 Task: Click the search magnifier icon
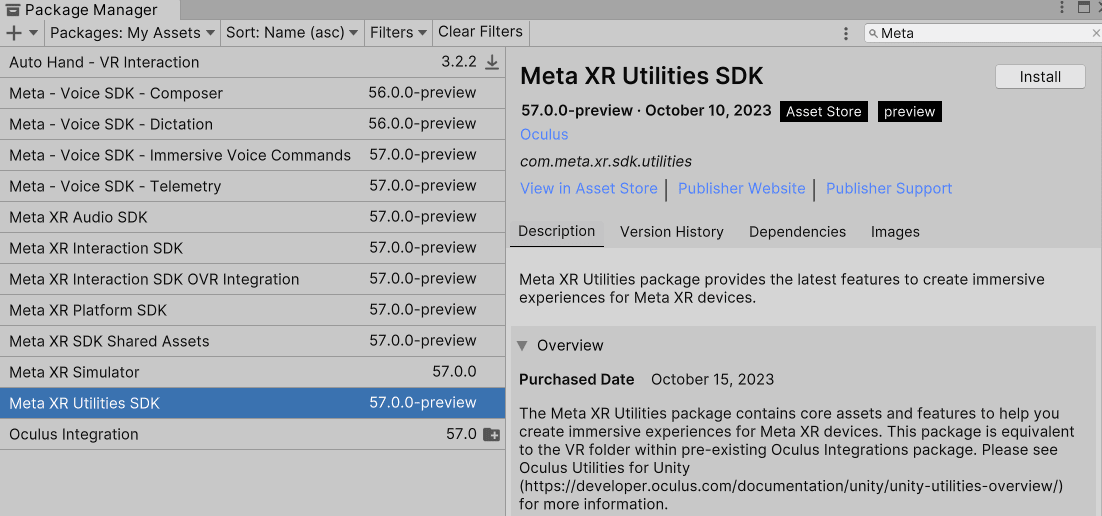point(873,33)
